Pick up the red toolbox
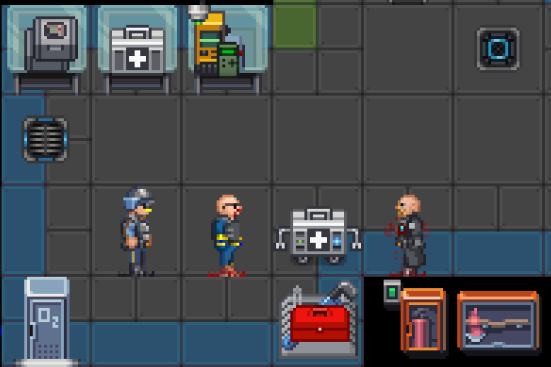551x367 pixels. (x=319, y=323)
